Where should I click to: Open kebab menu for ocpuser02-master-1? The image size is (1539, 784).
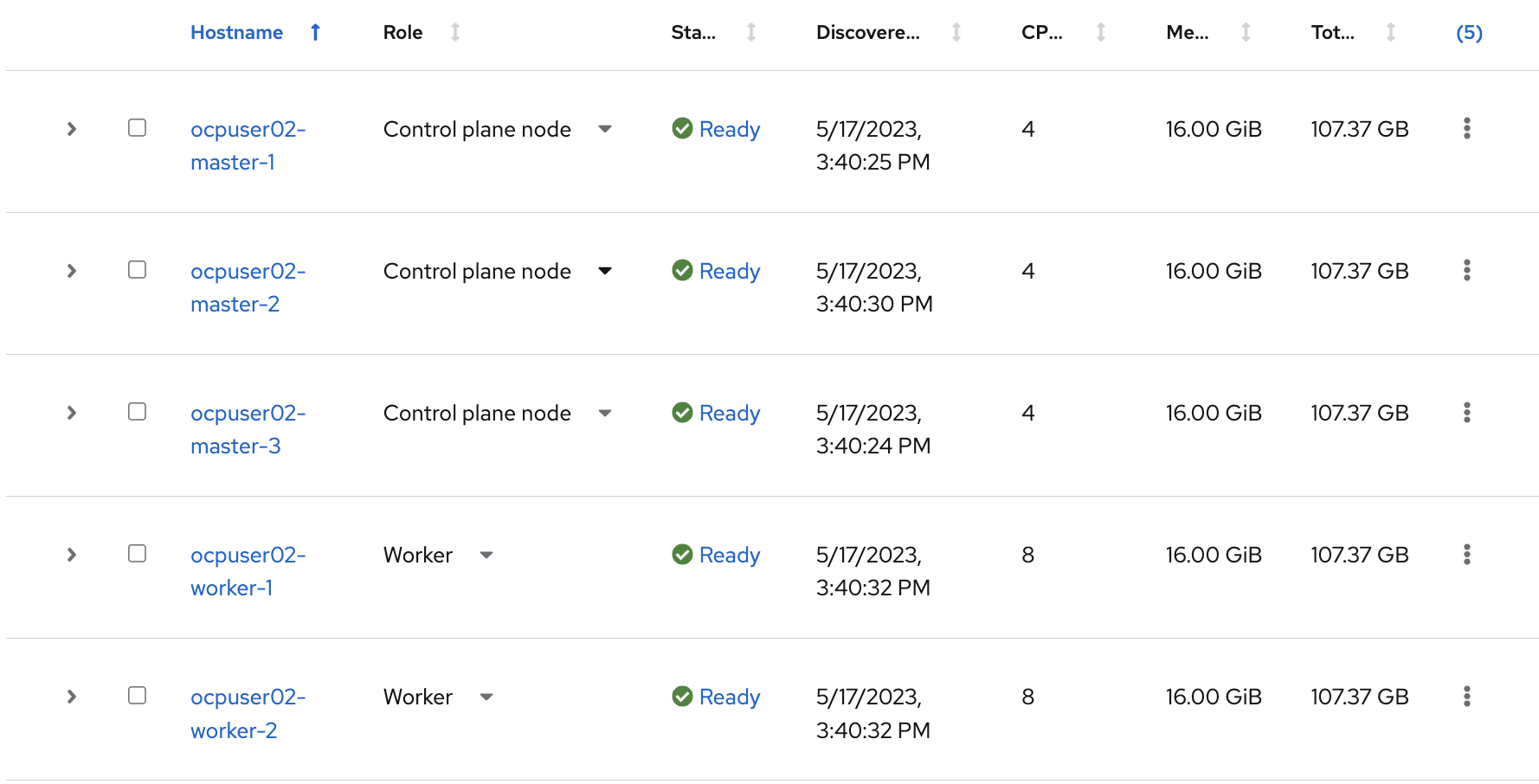(1466, 129)
